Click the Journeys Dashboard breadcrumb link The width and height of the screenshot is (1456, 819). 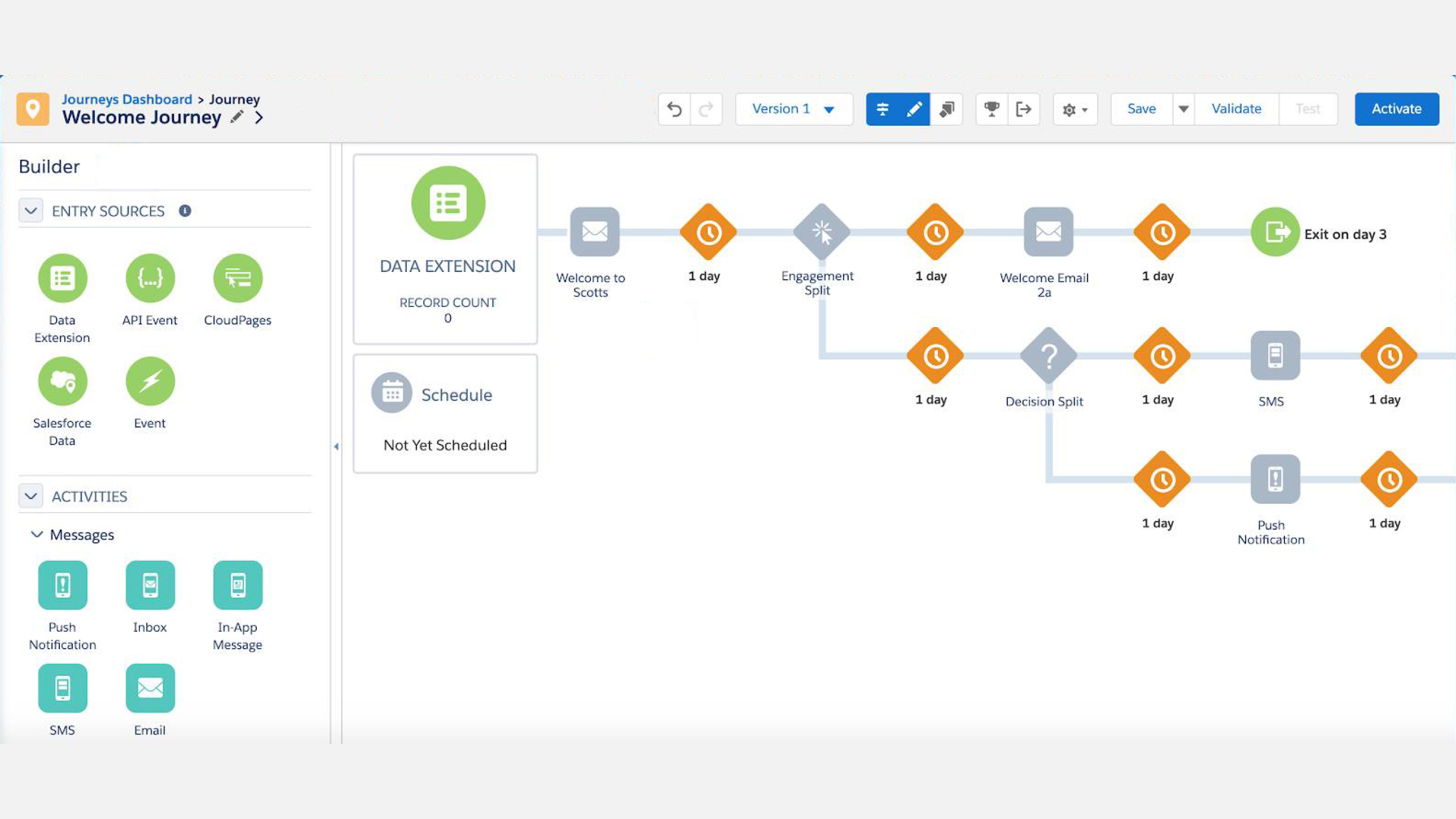click(x=127, y=98)
